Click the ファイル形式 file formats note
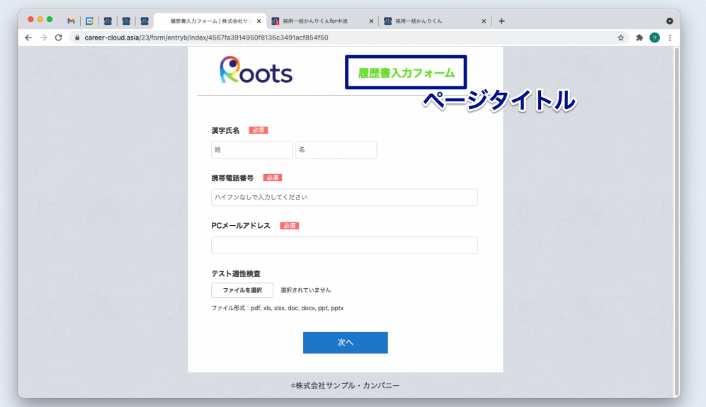This screenshot has width=706, height=407. tap(277, 308)
